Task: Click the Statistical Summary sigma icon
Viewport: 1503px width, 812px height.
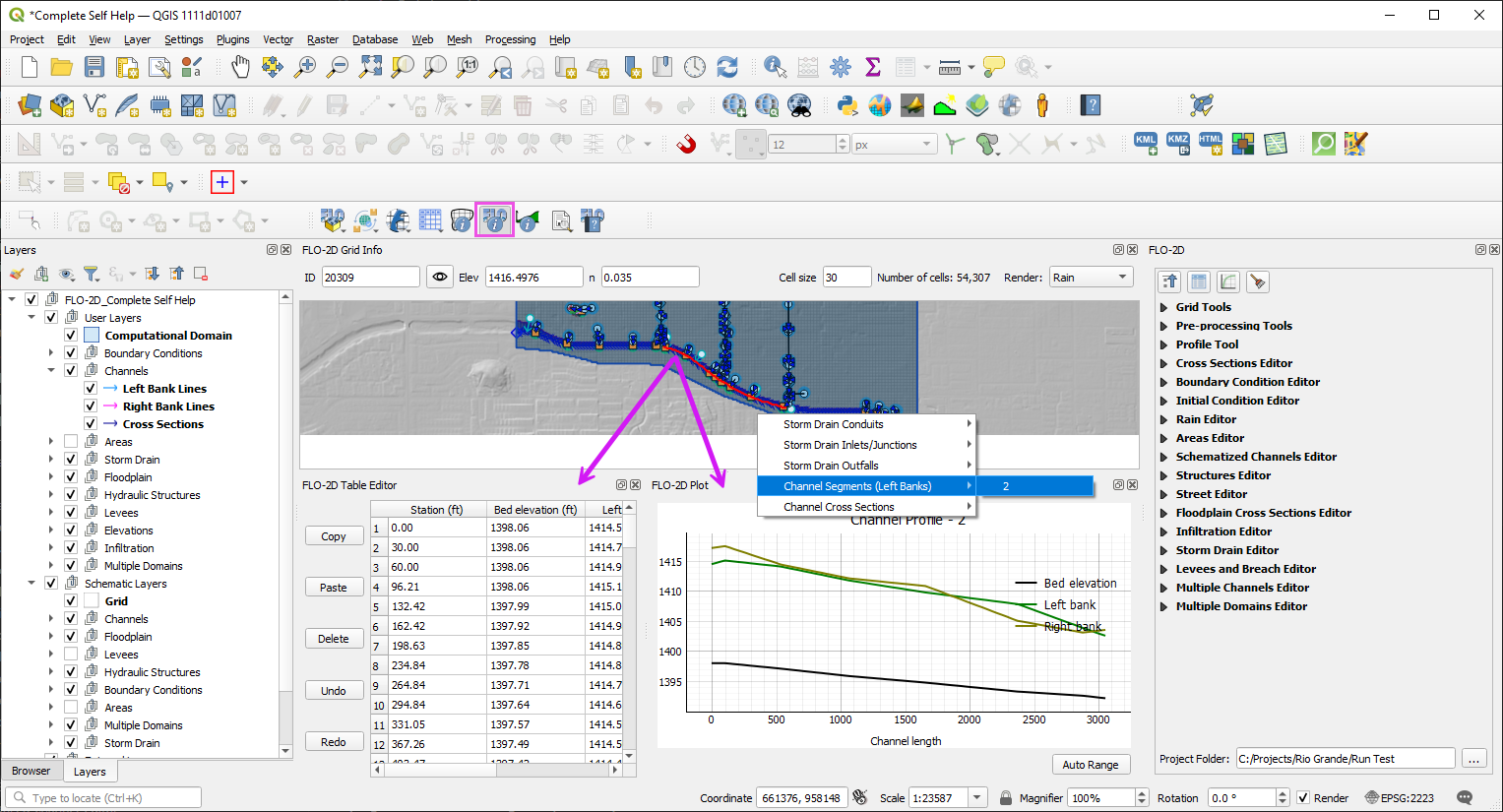Action: pos(872,67)
